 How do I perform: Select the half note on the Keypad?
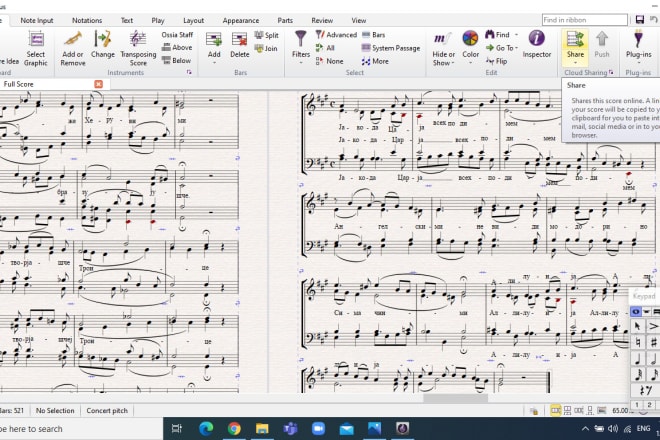point(653,359)
